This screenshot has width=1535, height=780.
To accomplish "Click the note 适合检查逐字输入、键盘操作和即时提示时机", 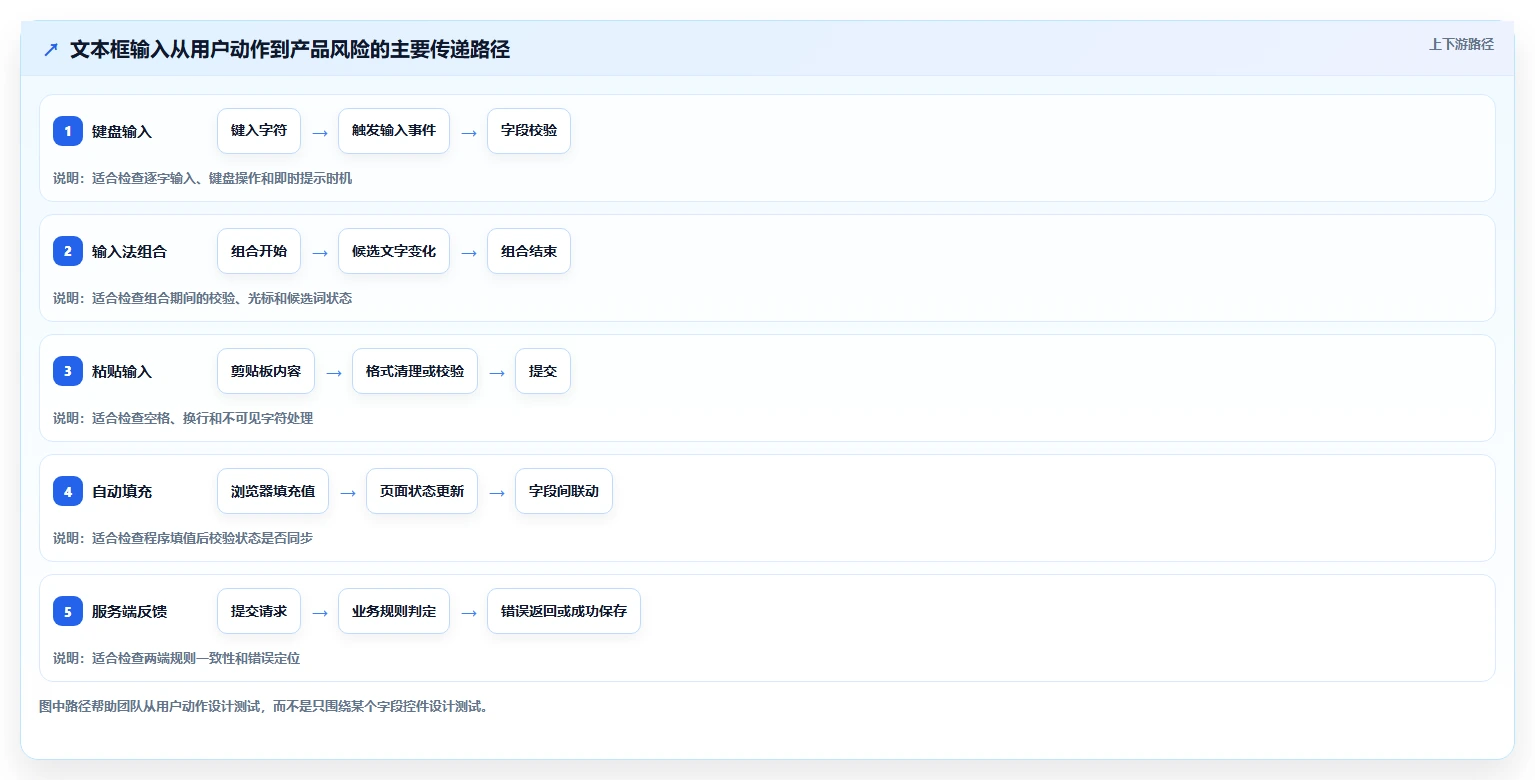I will click(x=222, y=178).
